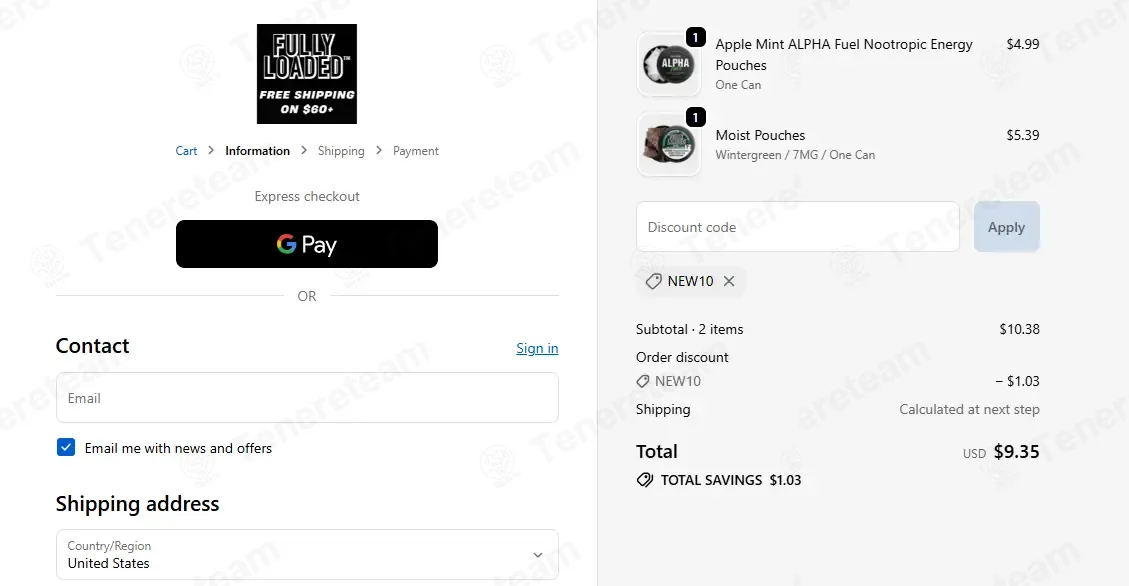Screen dimensions: 1129x586
Task: Click the order discount NEW10 tag icon
Action: (x=643, y=381)
